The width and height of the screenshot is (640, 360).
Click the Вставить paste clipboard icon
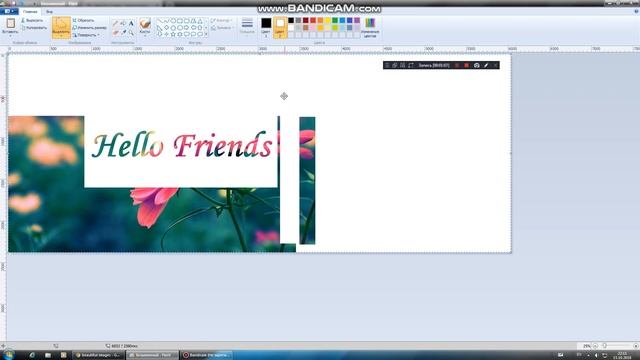(x=11, y=23)
